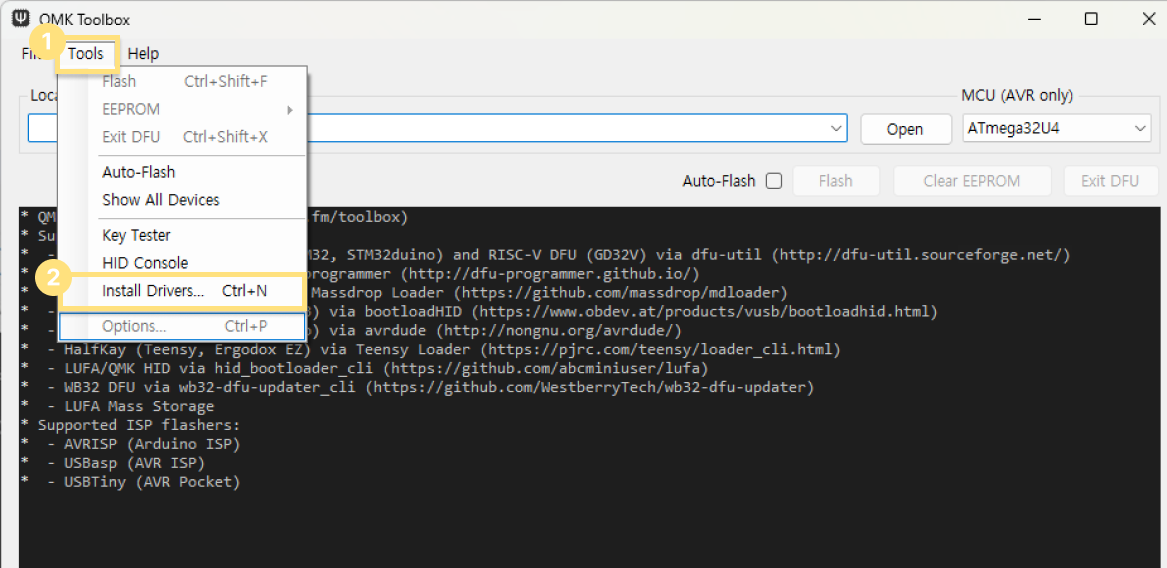Open the Tools menu
Image resolution: width=1167 pixels, height=568 pixels.
(x=86, y=54)
